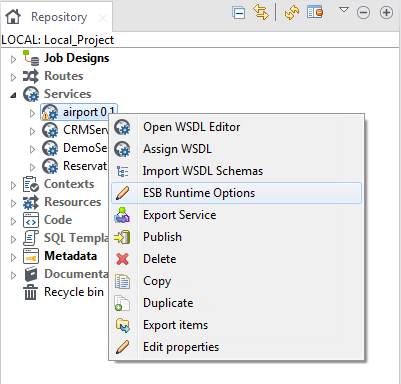The width and height of the screenshot is (401, 384).
Task: Click LOCAL: Local_Project label
Action: (58, 40)
